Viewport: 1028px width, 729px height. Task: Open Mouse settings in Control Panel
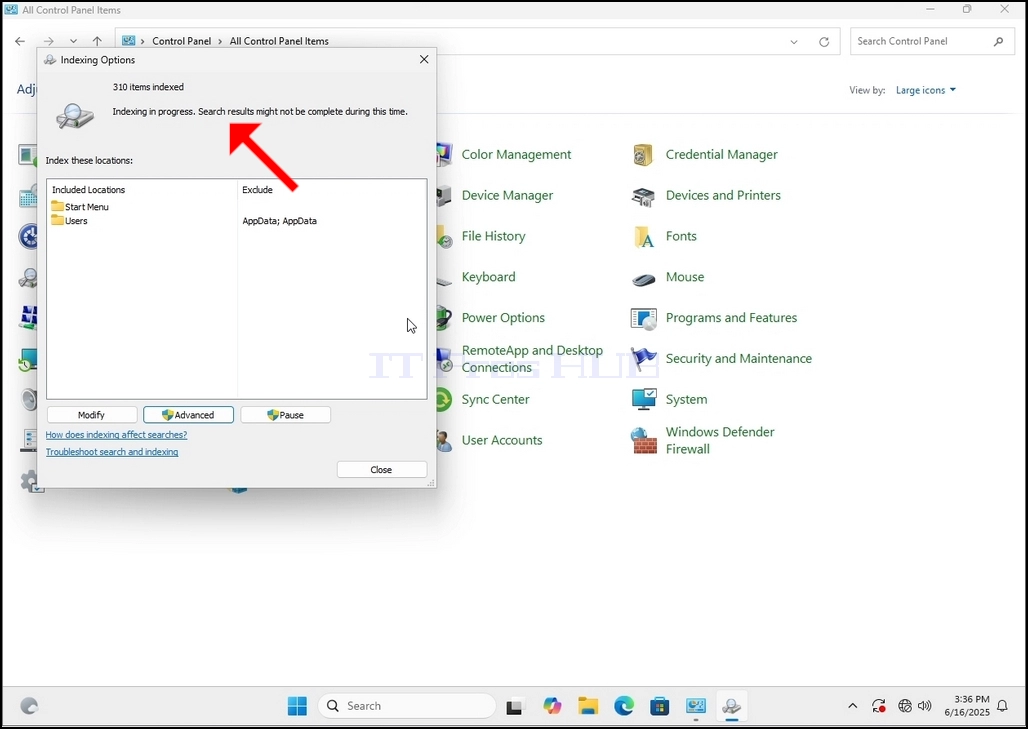click(684, 277)
